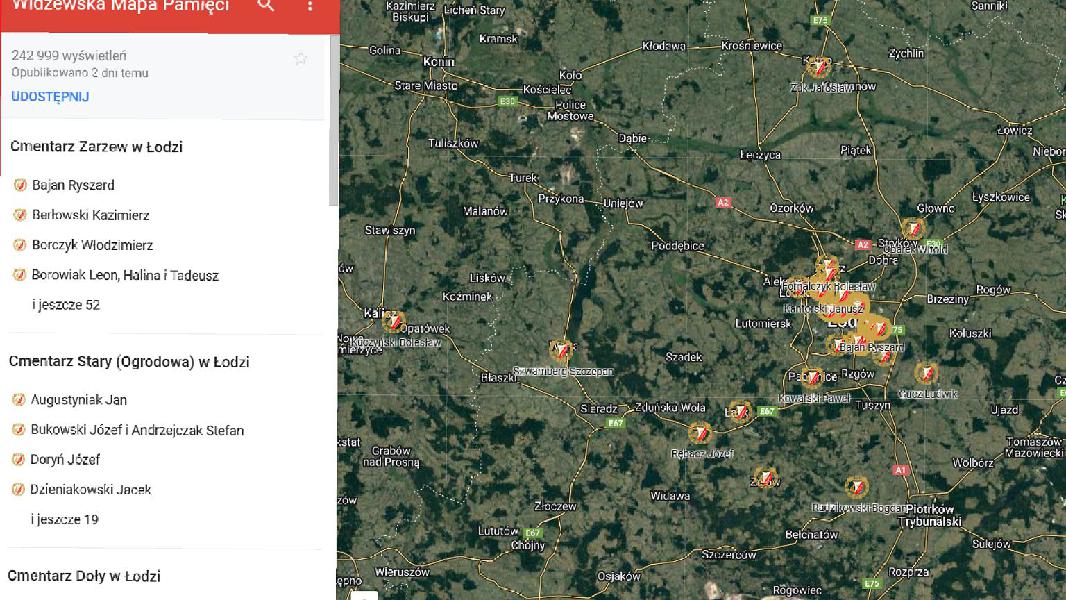Click the Obarek Witold marker near Stryków
The height and width of the screenshot is (600, 1066).
913,230
